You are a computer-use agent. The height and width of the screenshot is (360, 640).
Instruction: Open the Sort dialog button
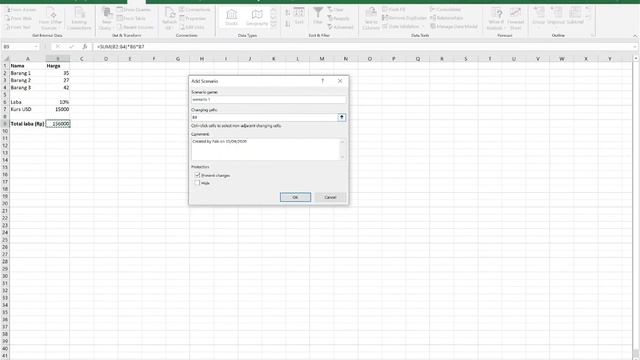pos(299,16)
